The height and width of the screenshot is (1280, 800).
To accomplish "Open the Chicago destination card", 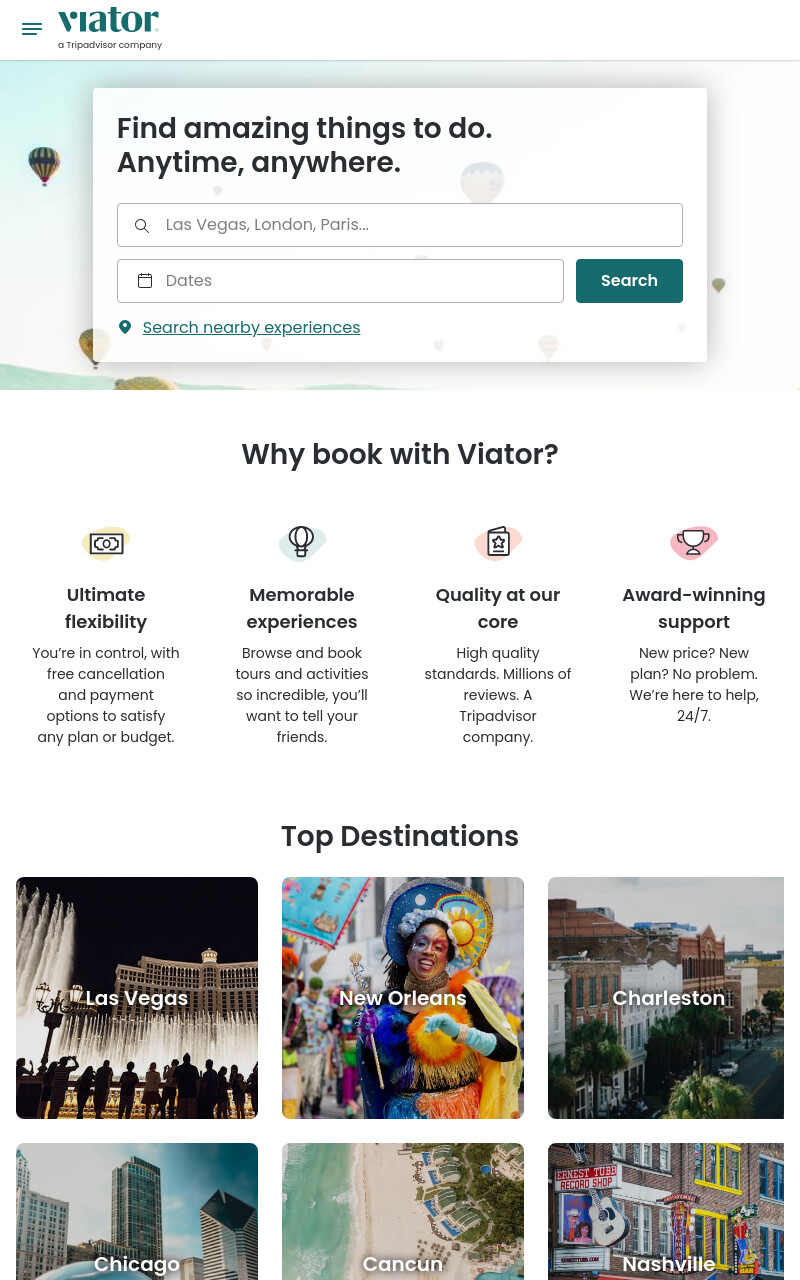I will pyautogui.click(x=137, y=1212).
